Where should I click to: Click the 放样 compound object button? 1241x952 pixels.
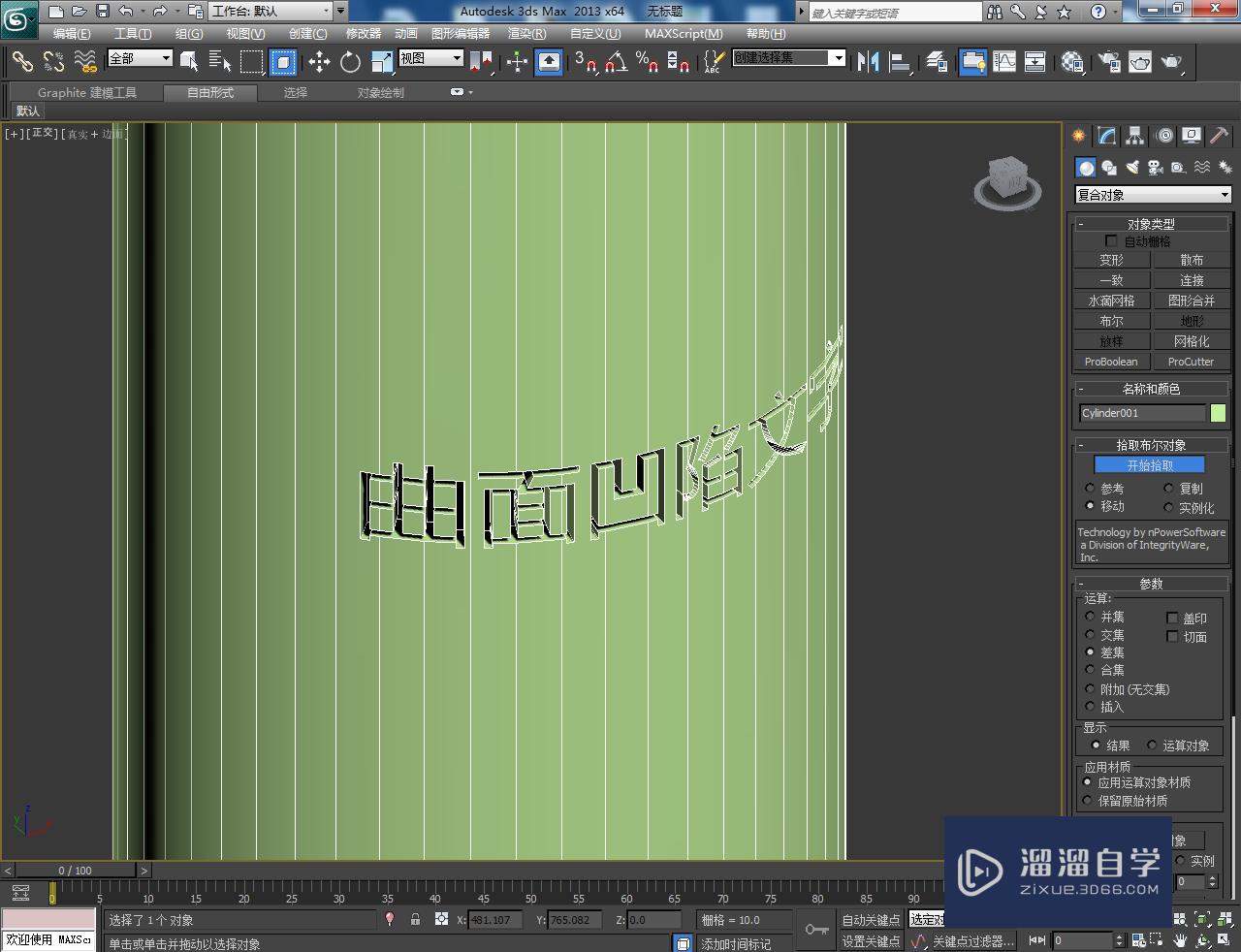click(x=1111, y=341)
